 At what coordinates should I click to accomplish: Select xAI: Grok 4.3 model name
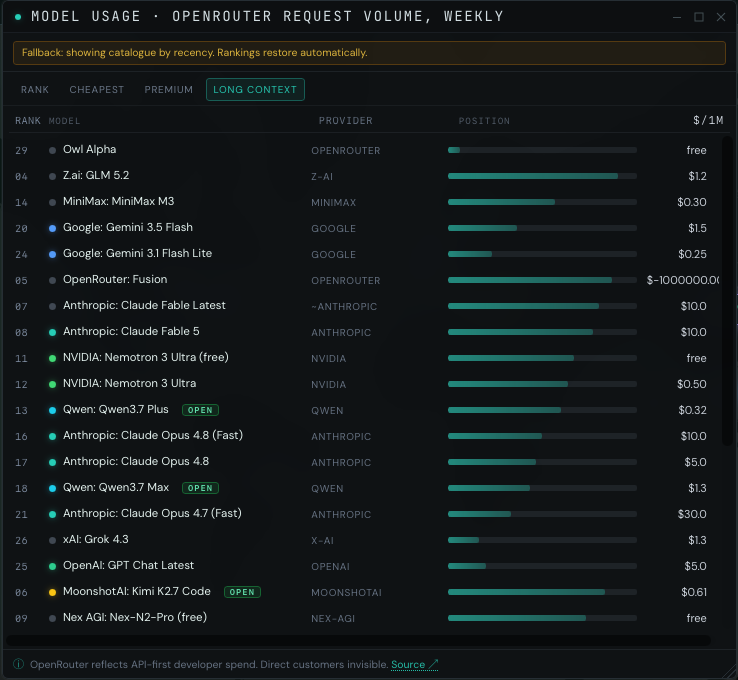96,539
